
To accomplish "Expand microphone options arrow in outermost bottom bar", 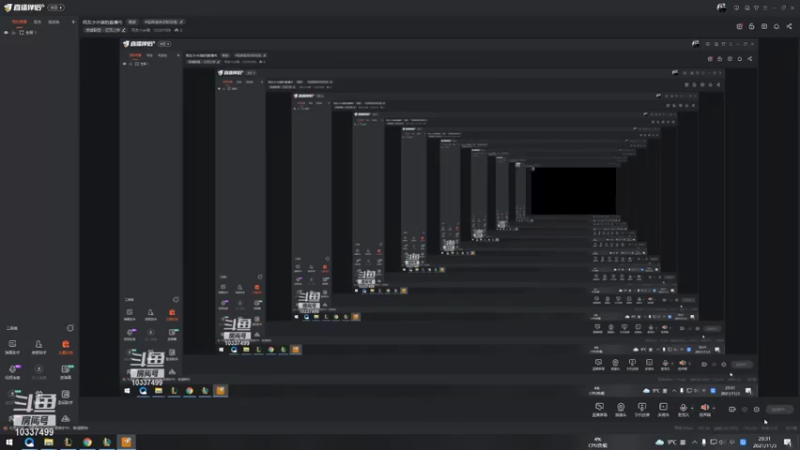I will [x=692, y=408].
